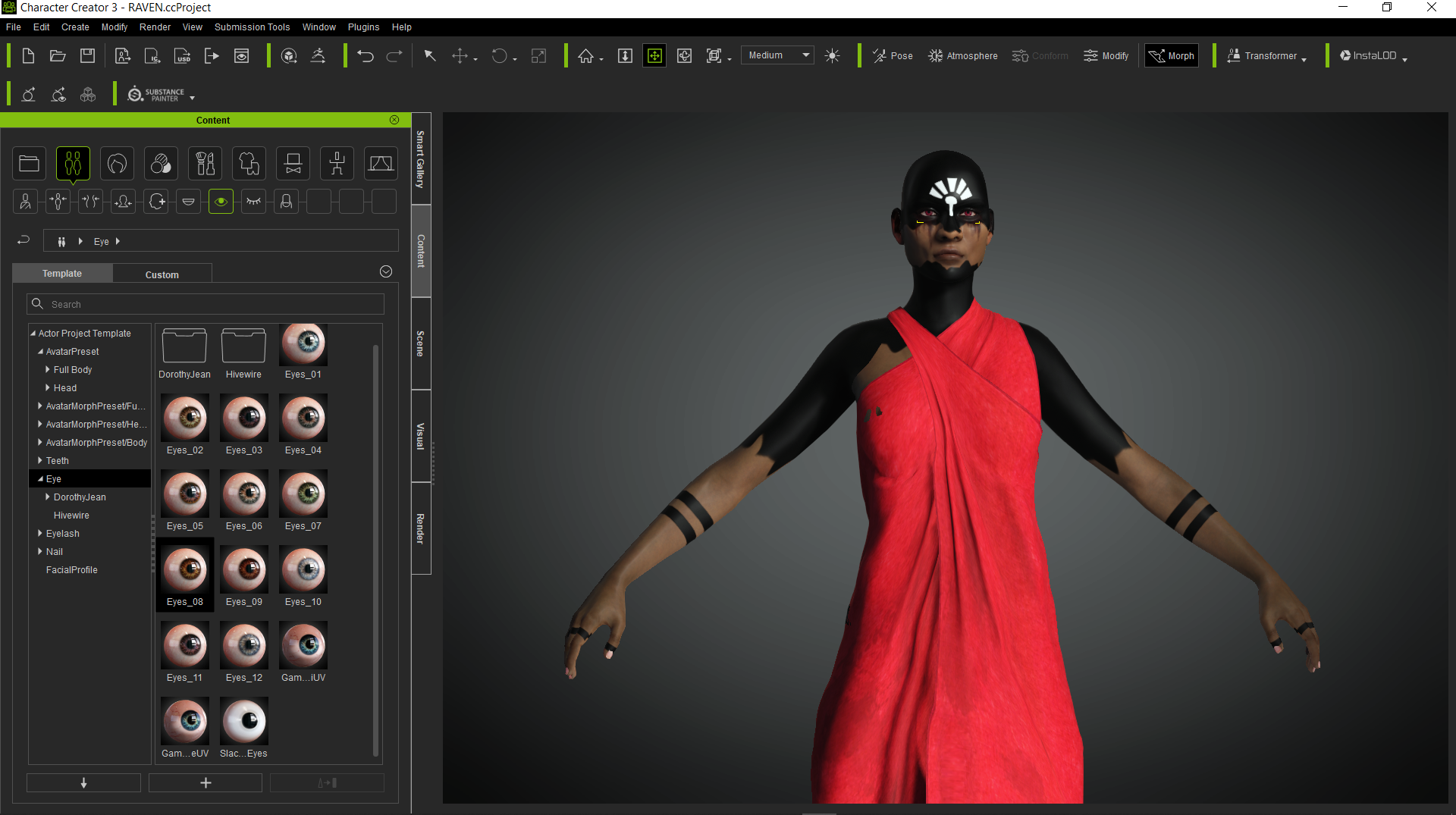Open the File menu

click(14, 27)
